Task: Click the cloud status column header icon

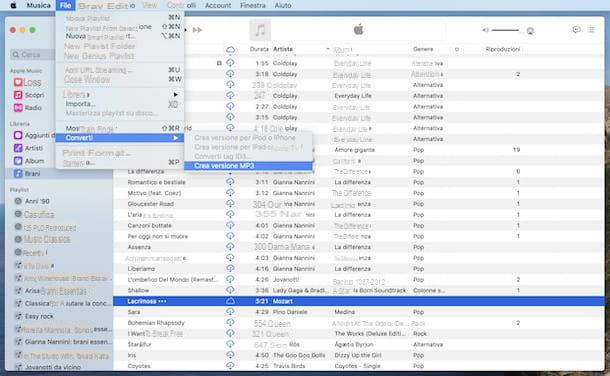Action: (230, 49)
